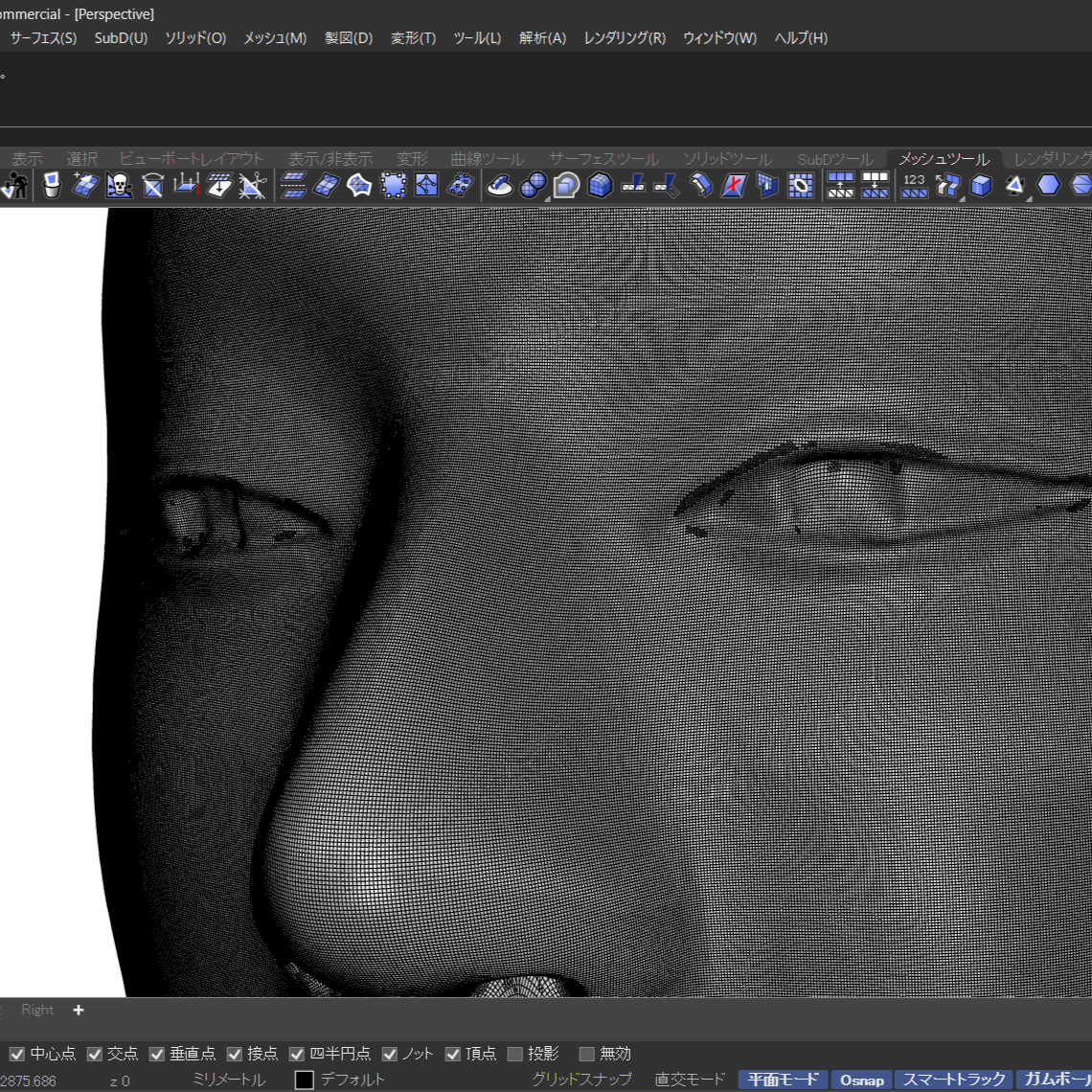The width and height of the screenshot is (1092, 1092).
Task: Click the fill mesh hole grid icon
Action: point(801,186)
